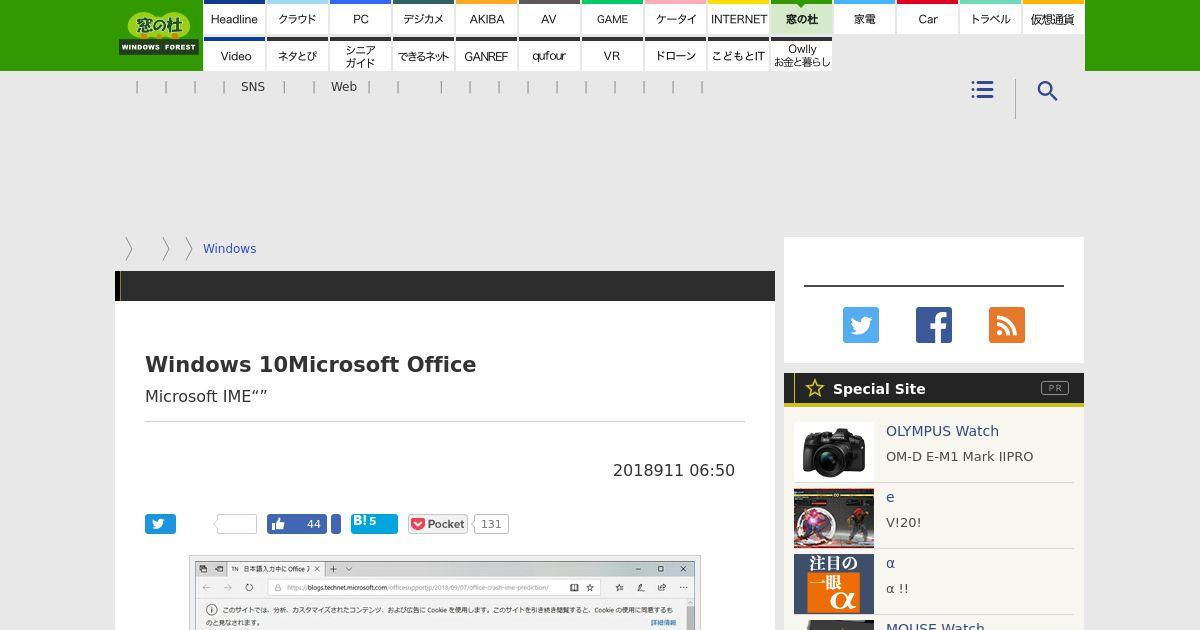
Task: Select the AV tab
Action: pyautogui.click(x=549, y=18)
